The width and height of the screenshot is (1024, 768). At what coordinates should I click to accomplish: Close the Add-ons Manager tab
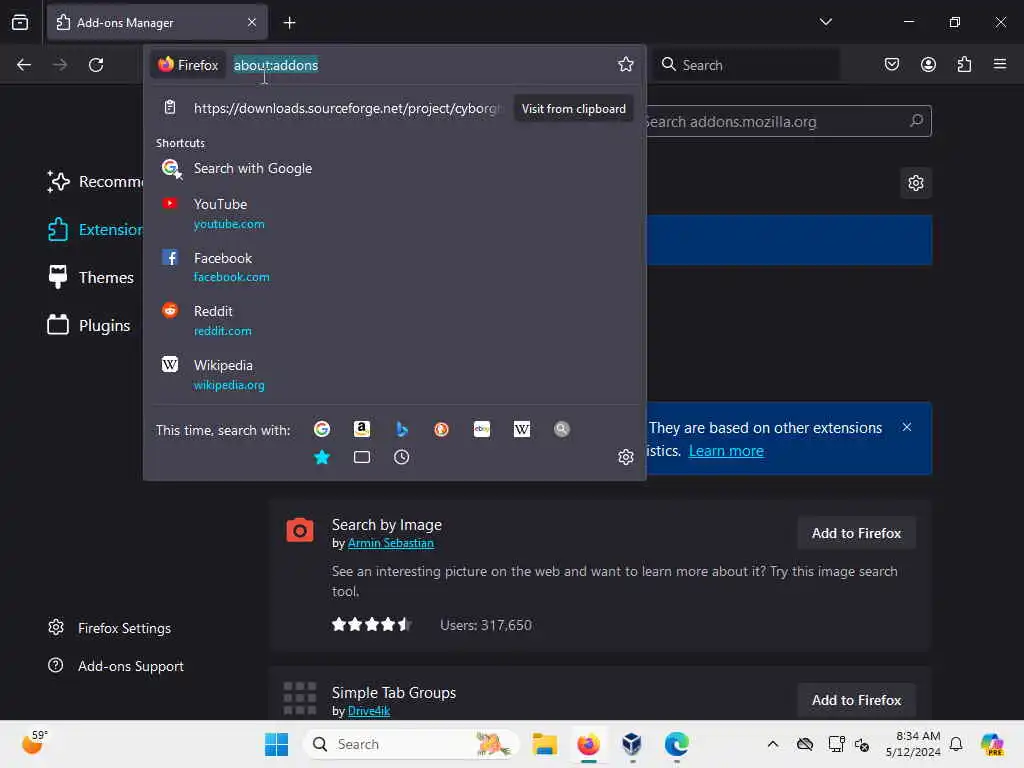tap(252, 23)
